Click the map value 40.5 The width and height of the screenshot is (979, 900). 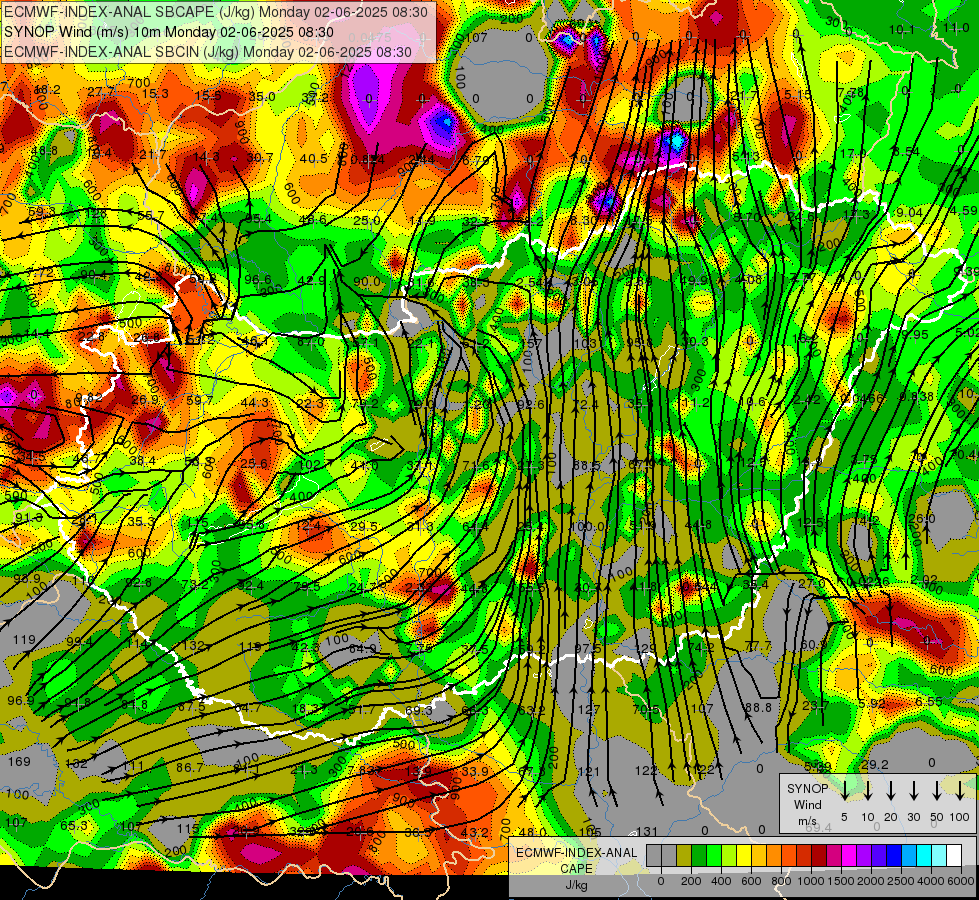pos(313,159)
